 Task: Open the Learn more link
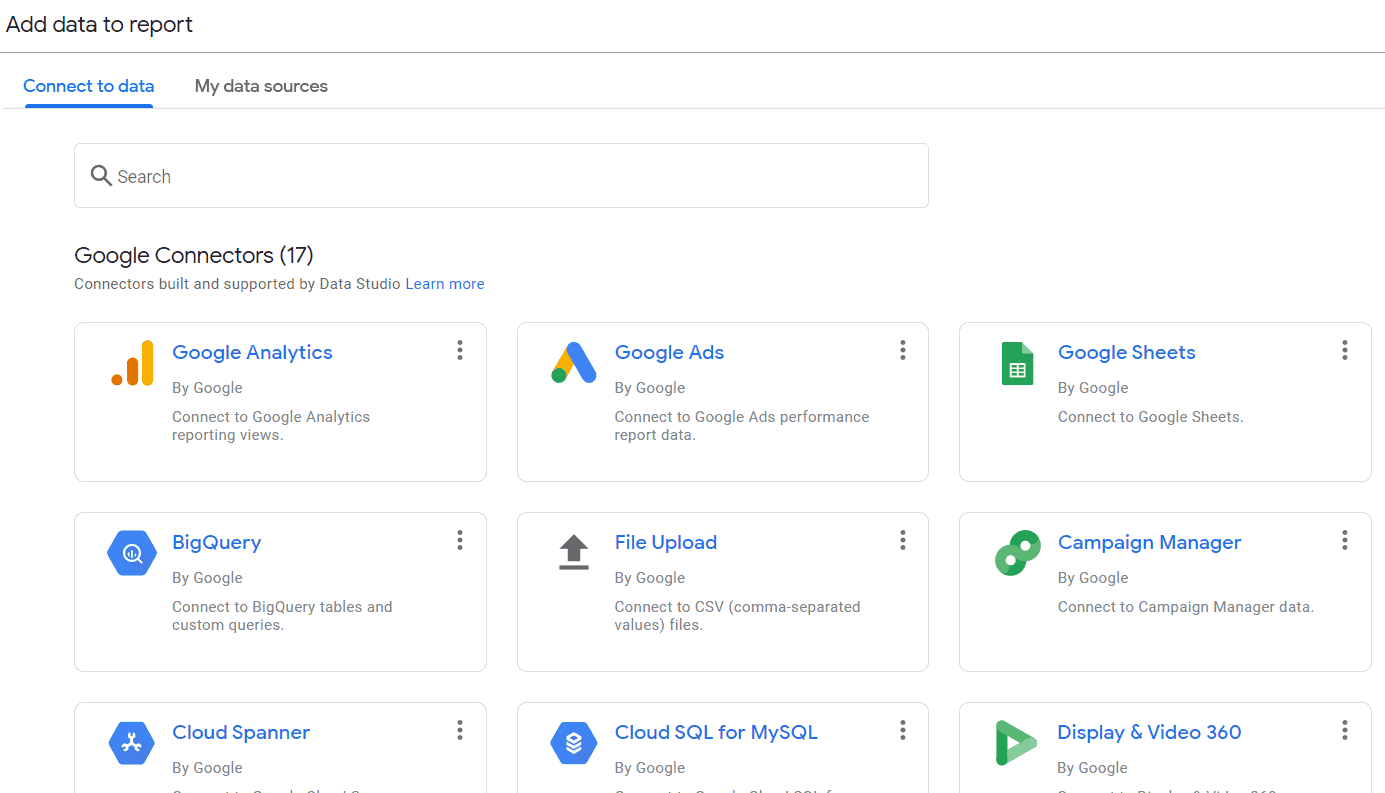pos(444,283)
